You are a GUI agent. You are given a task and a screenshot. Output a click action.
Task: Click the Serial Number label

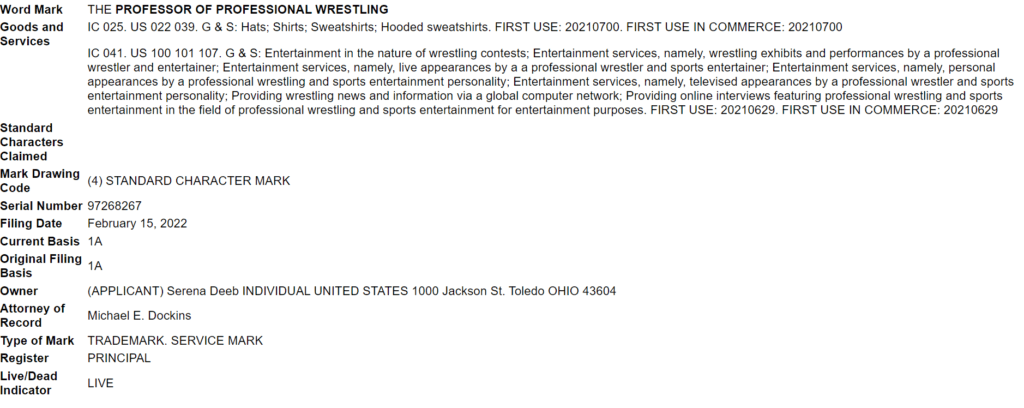(x=41, y=206)
